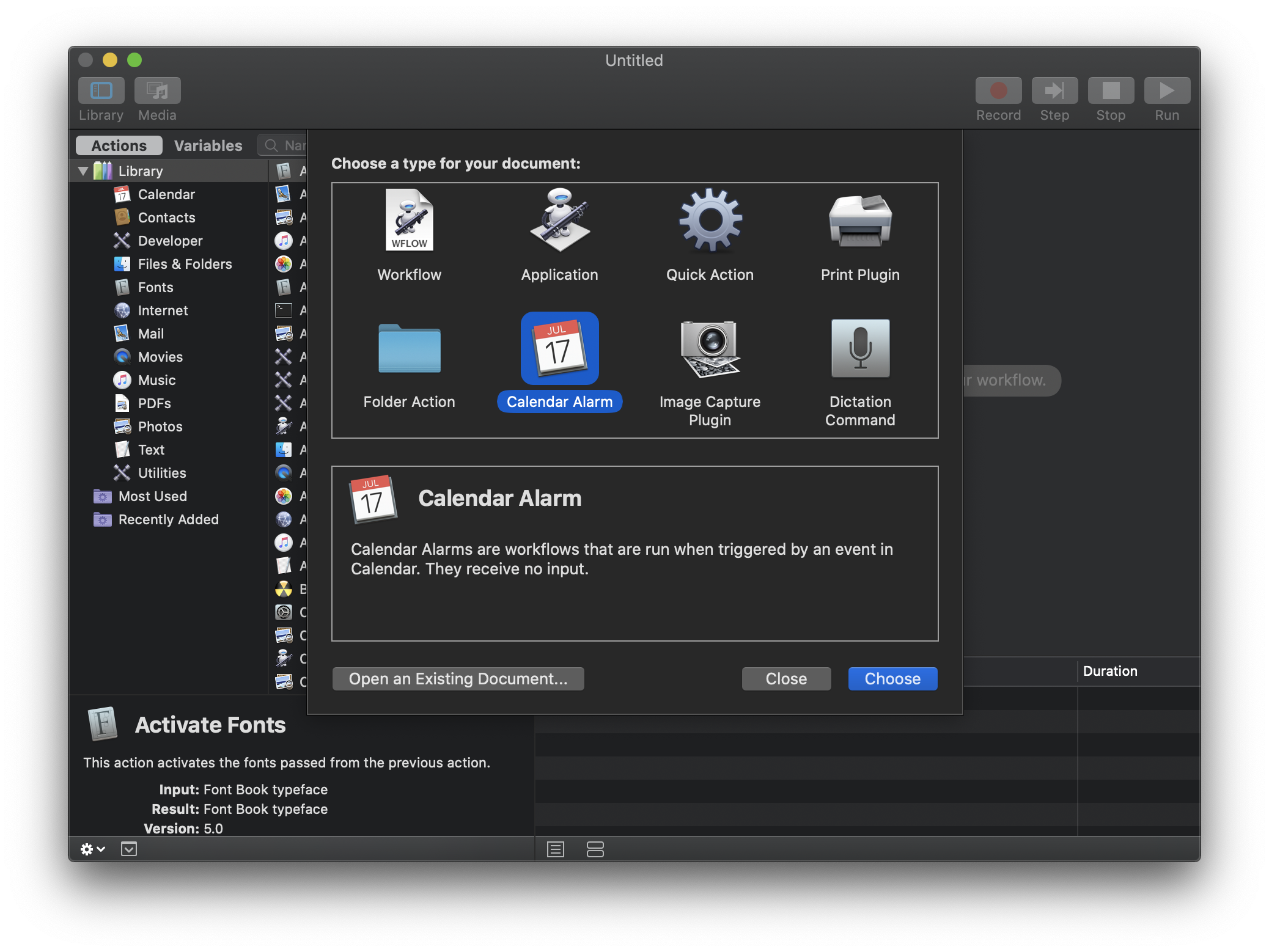Image resolution: width=1269 pixels, height=952 pixels.
Task: Select Mail category in Library
Action: (x=167, y=334)
